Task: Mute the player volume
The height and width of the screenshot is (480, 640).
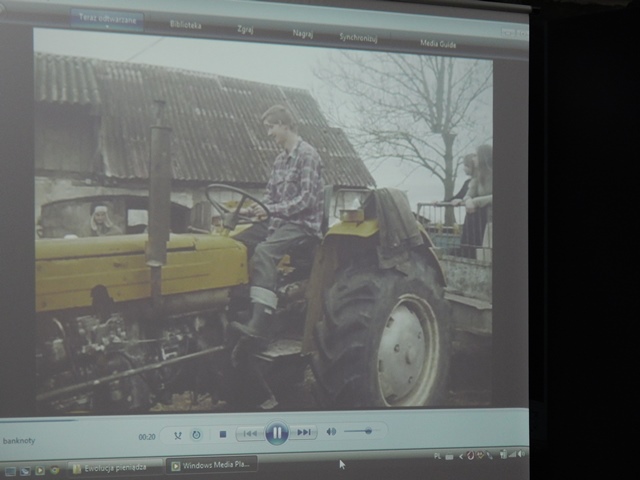Action: 331,431
